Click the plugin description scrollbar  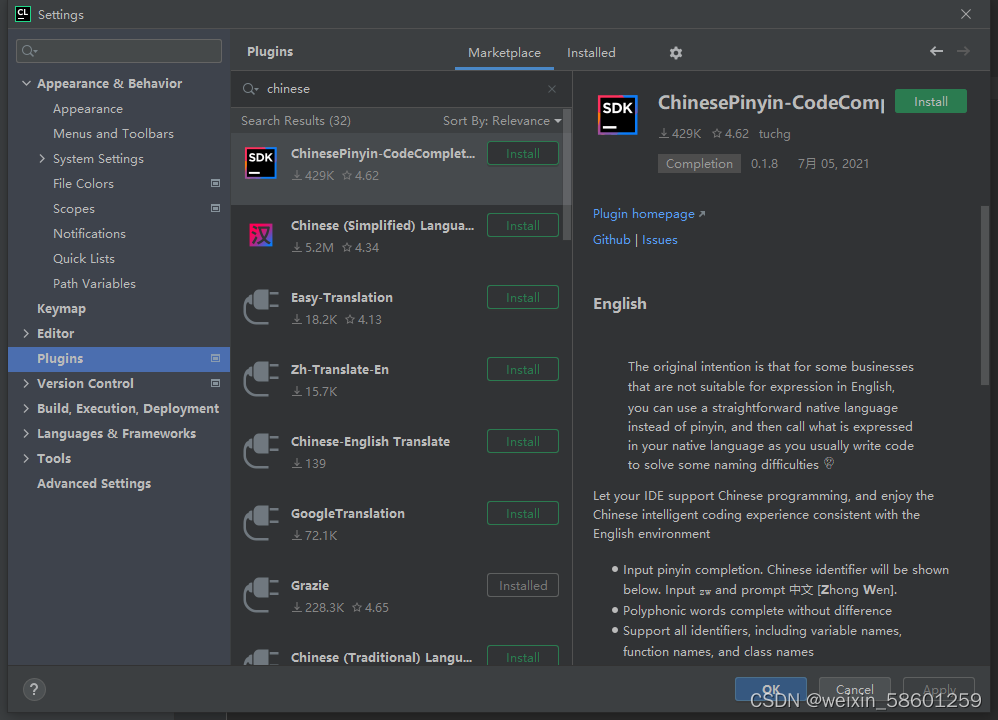985,296
